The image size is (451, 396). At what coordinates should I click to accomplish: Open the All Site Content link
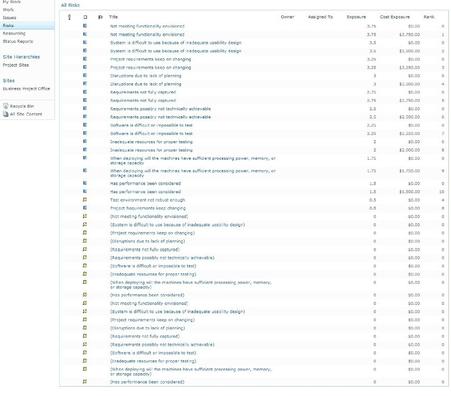(26, 114)
